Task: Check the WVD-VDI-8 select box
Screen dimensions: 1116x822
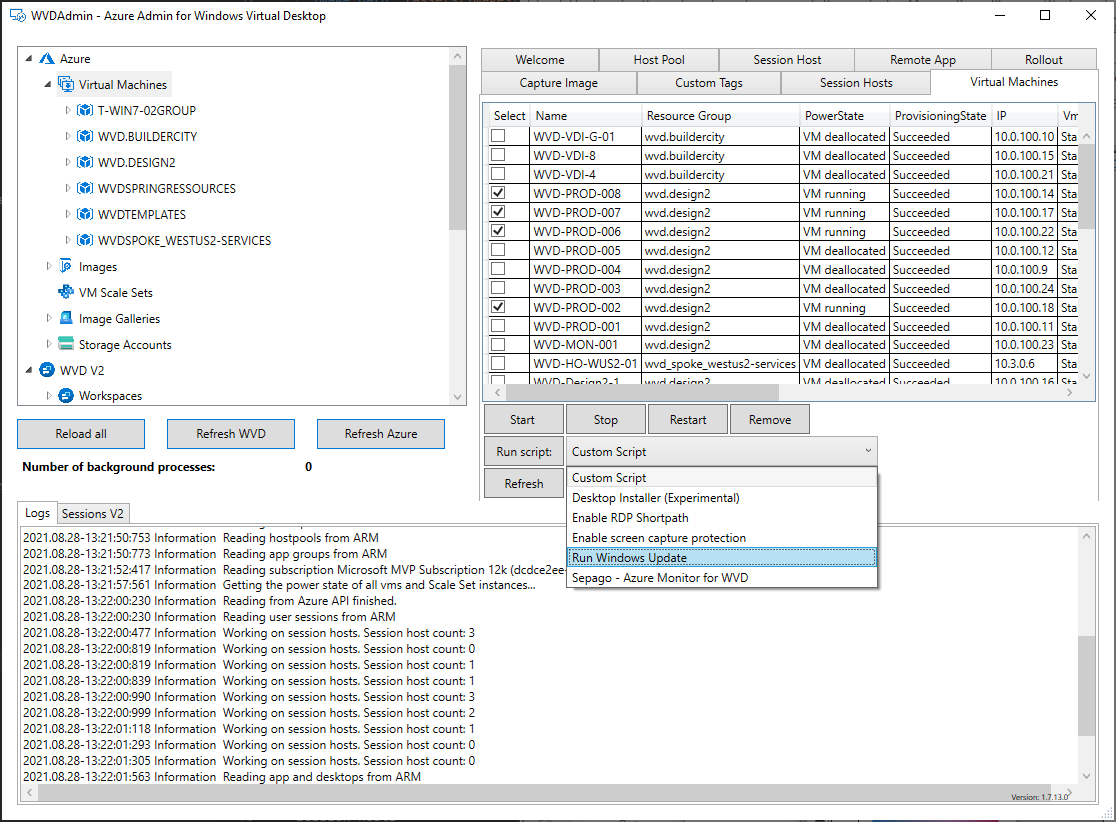Action: coord(498,154)
